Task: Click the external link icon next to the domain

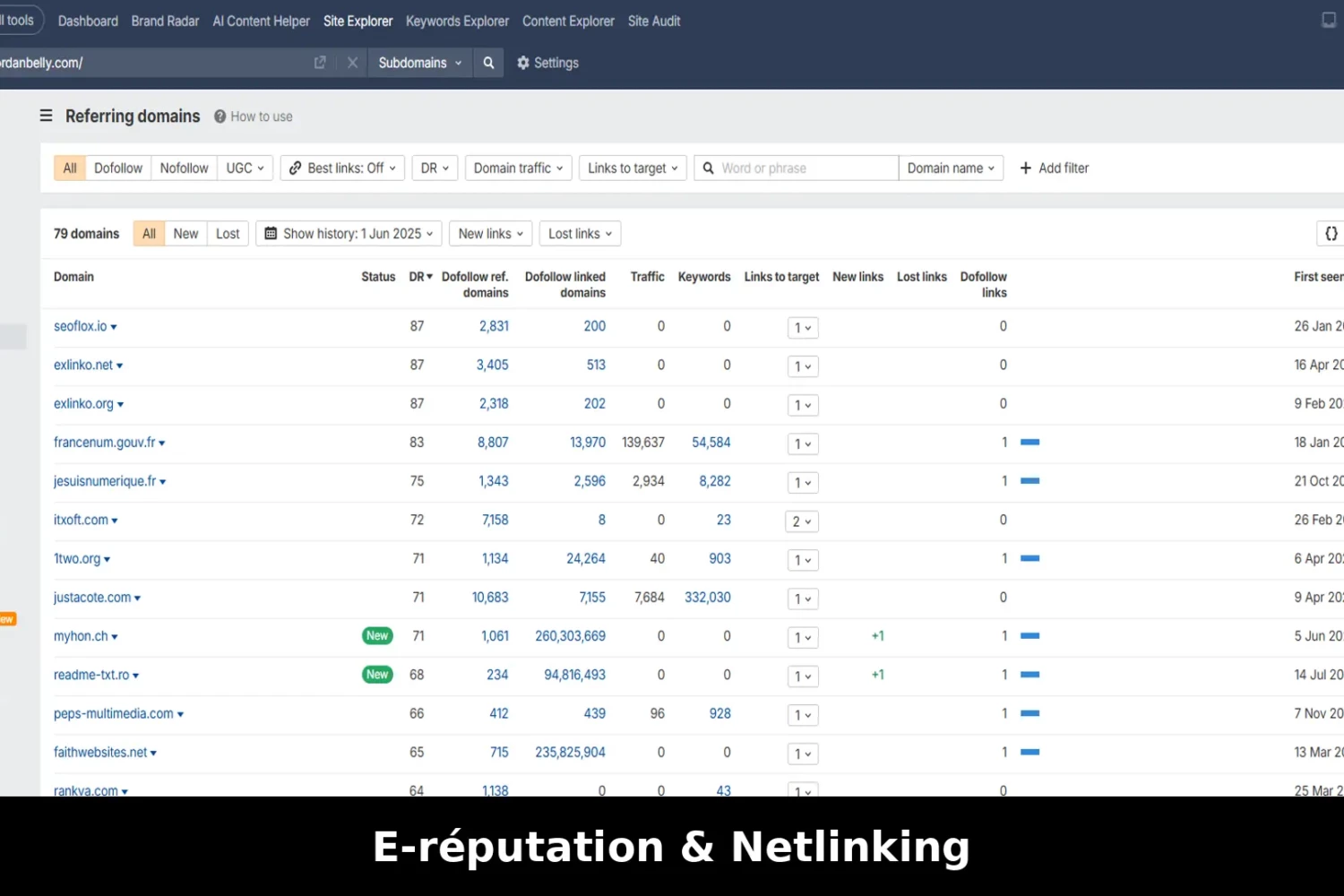Action: pos(320,63)
